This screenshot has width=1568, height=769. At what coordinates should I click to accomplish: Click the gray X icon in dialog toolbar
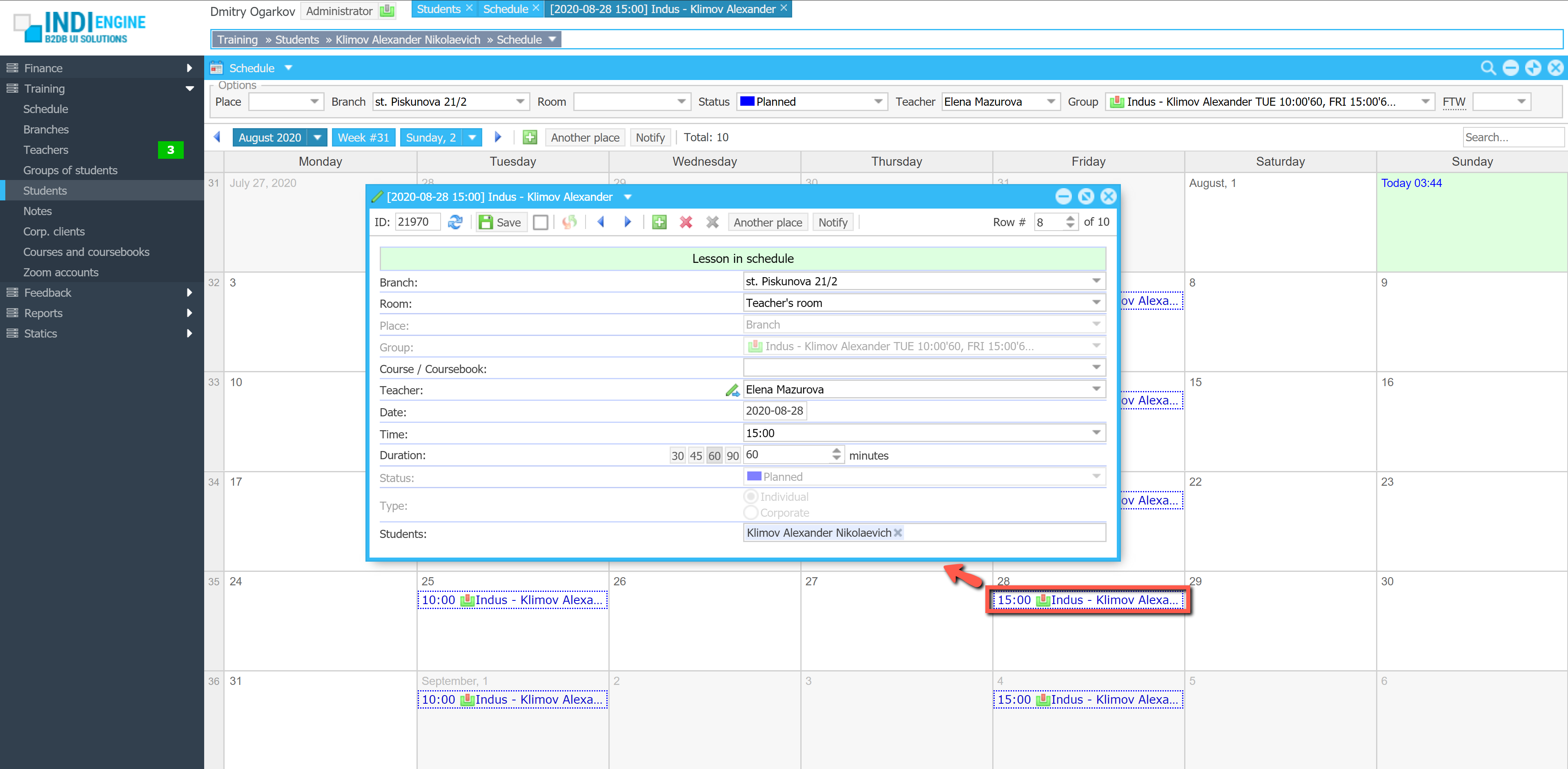tap(712, 222)
